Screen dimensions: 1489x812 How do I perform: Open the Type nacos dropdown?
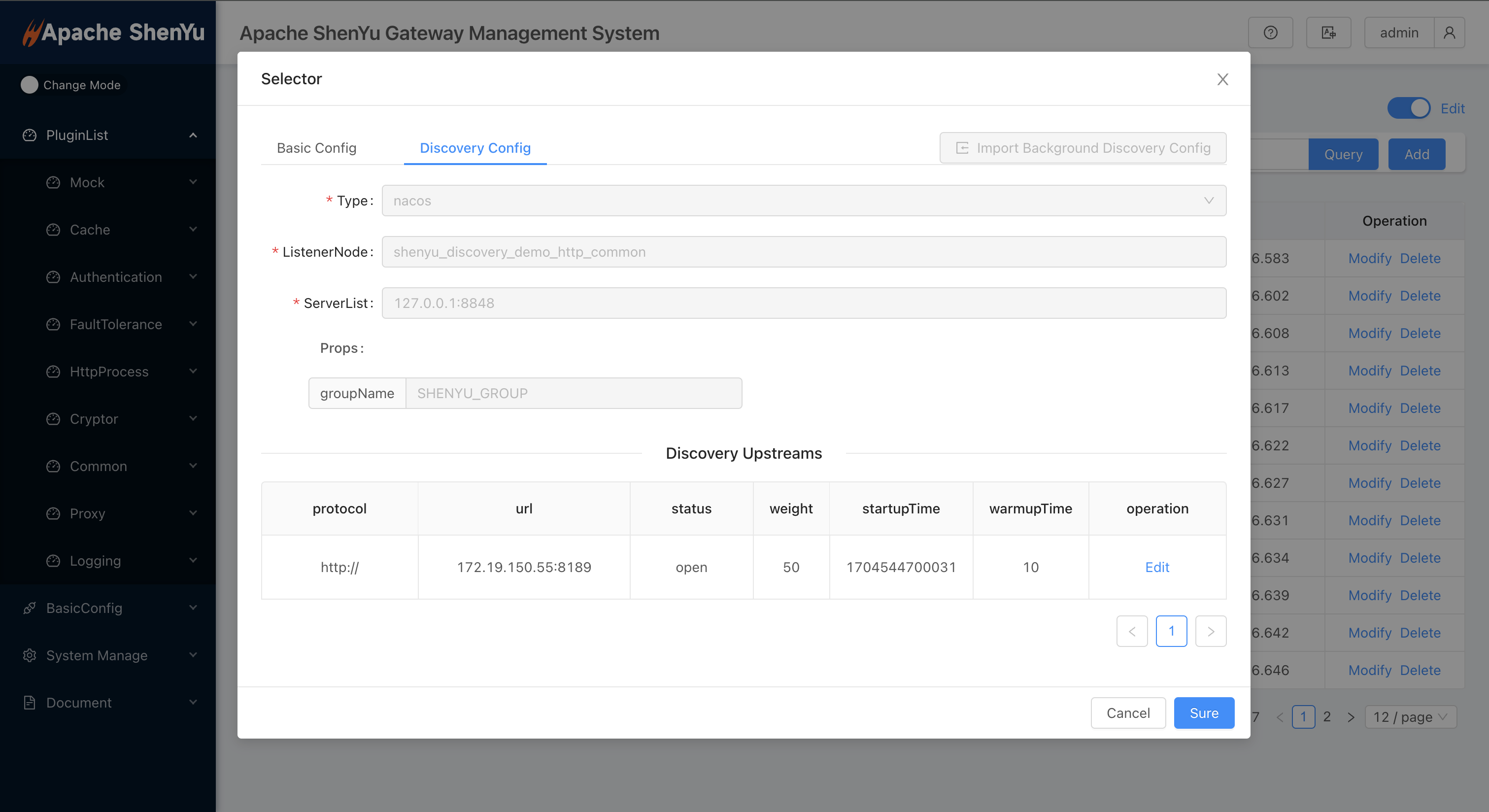tap(804, 201)
